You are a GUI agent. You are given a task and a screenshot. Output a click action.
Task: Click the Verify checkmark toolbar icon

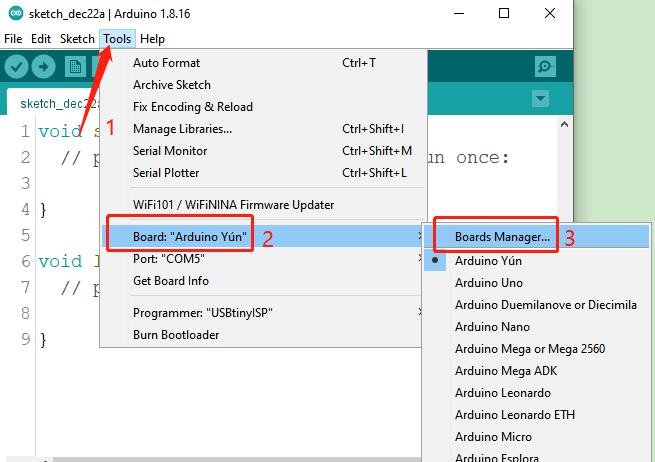point(16,66)
